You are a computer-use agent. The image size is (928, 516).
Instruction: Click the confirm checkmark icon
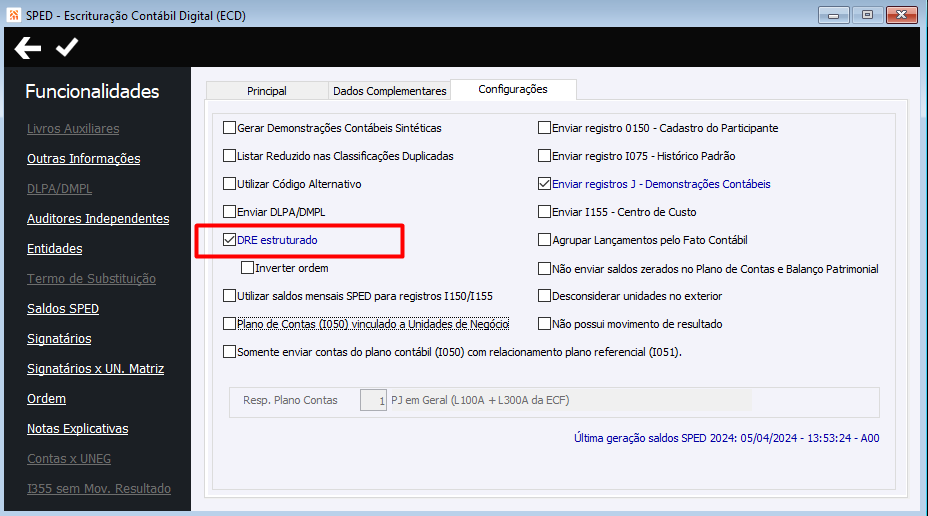67,47
